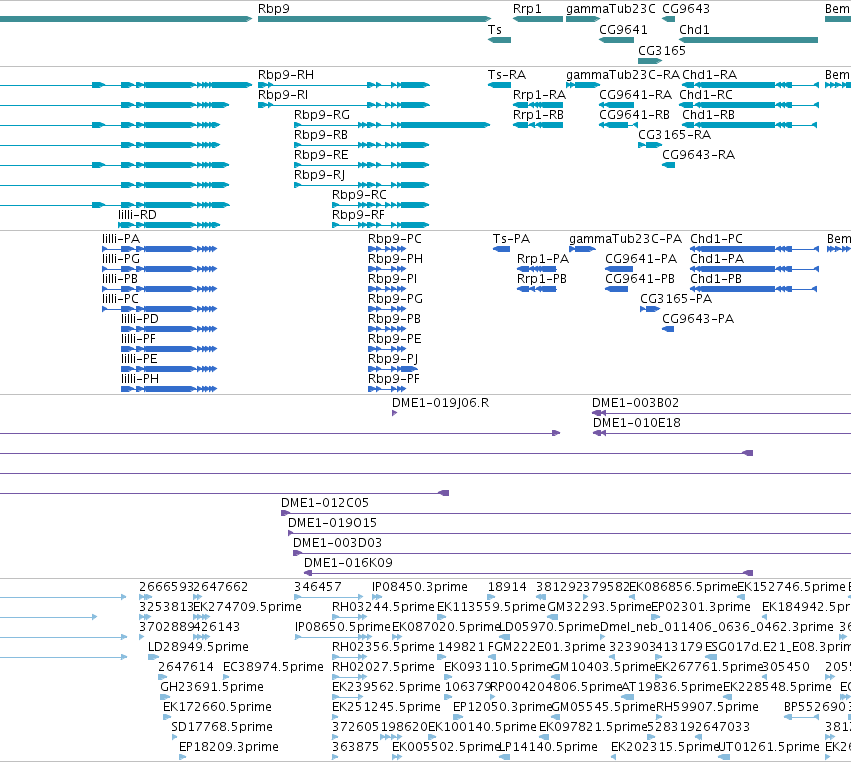The height and width of the screenshot is (762, 851).
Task: Open the 'Rrp1-PA' protein label
Action: pyautogui.click(x=543, y=259)
